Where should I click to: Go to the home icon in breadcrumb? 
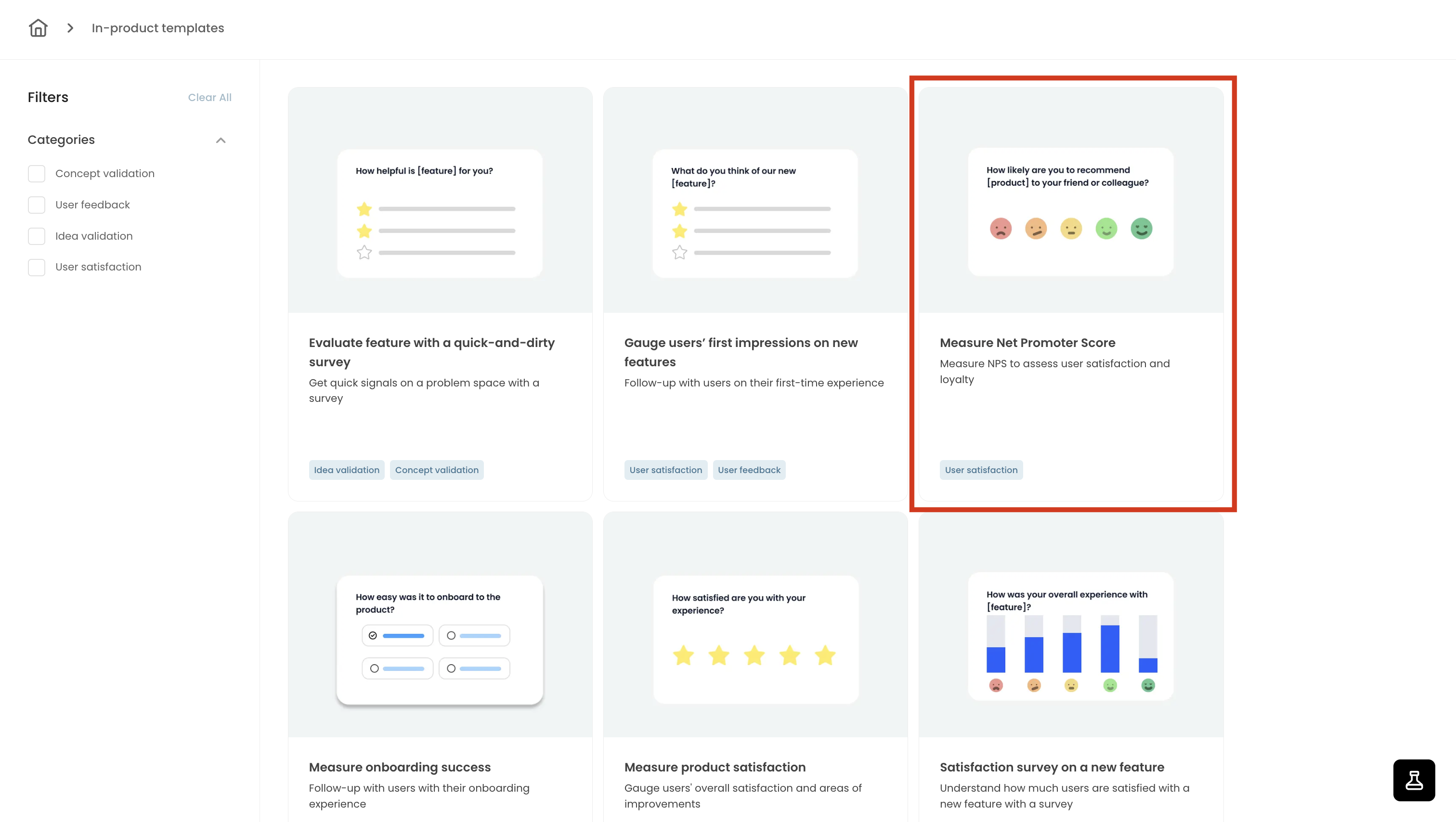(x=38, y=28)
